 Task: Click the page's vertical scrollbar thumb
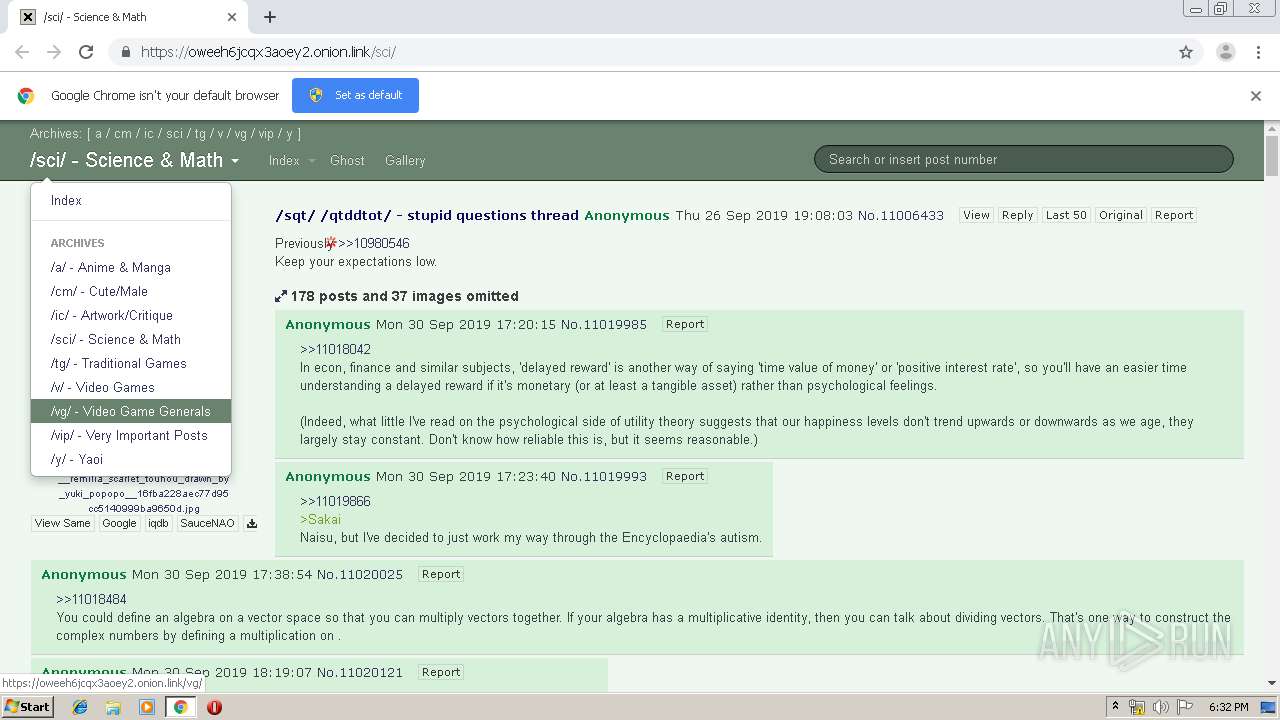(1272, 155)
